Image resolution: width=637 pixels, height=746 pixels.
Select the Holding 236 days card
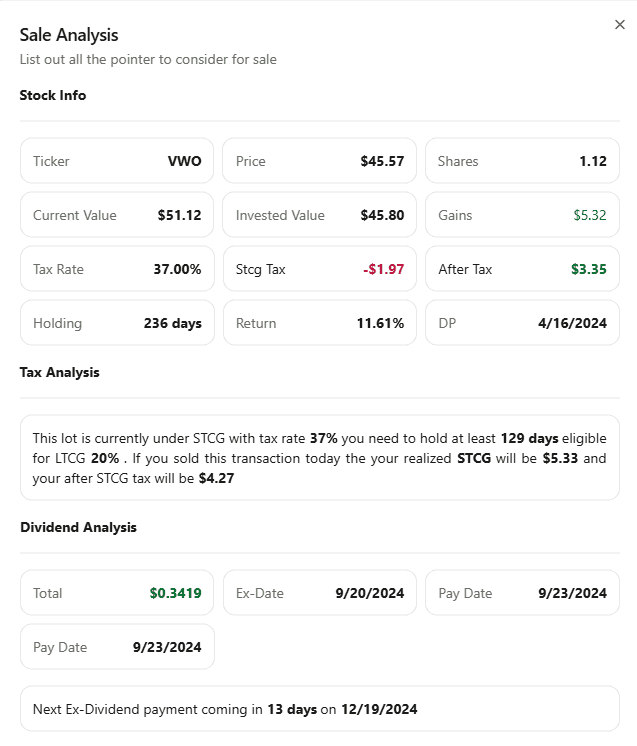pyautogui.click(x=117, y=323)
